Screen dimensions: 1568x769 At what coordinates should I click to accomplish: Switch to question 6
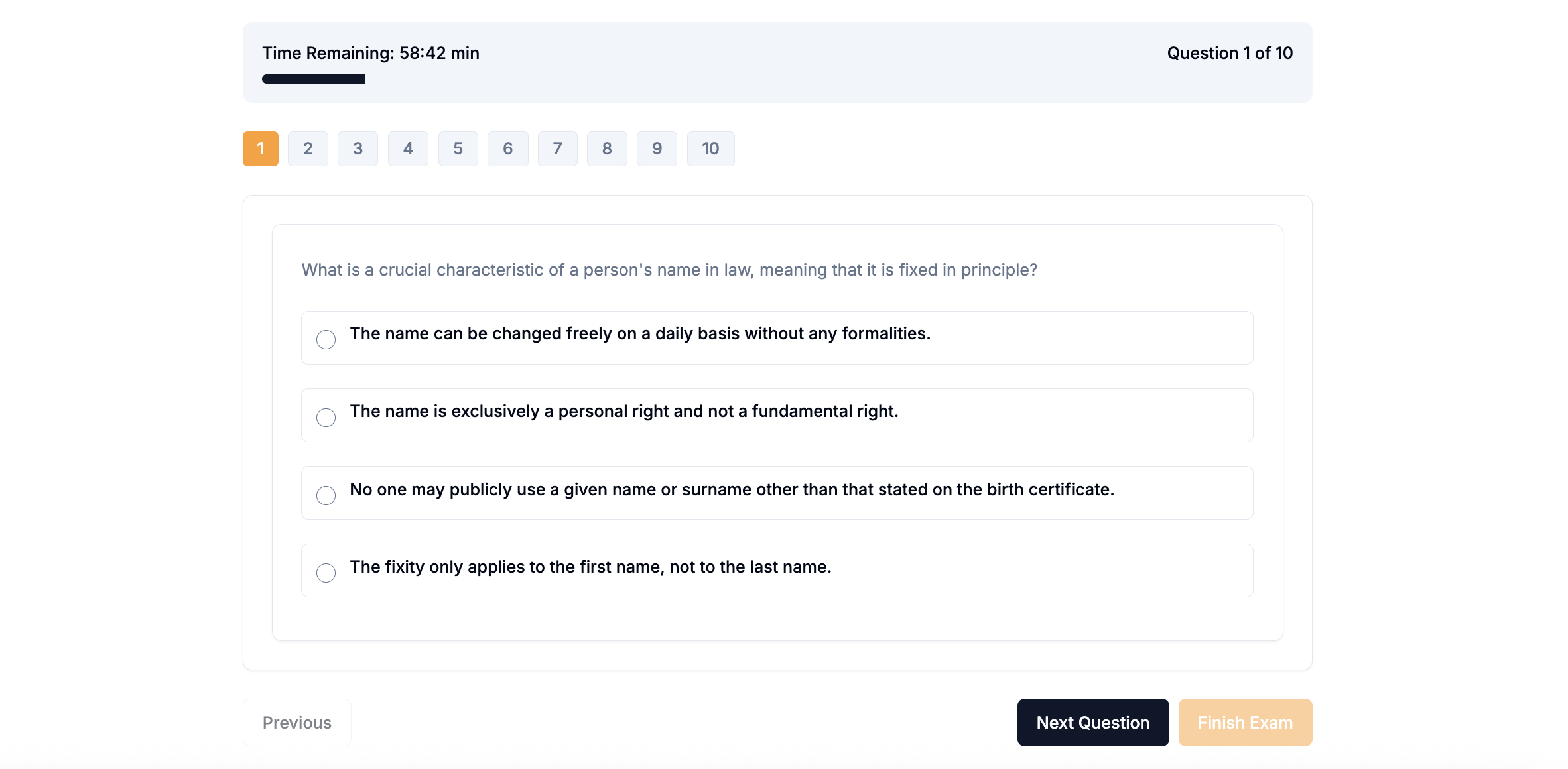pyautogui.click(x=507, y=148)
